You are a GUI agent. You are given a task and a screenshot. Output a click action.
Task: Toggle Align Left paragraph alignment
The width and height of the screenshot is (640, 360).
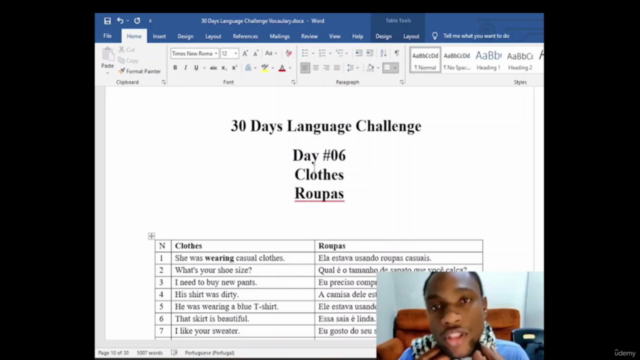(305, 68)
